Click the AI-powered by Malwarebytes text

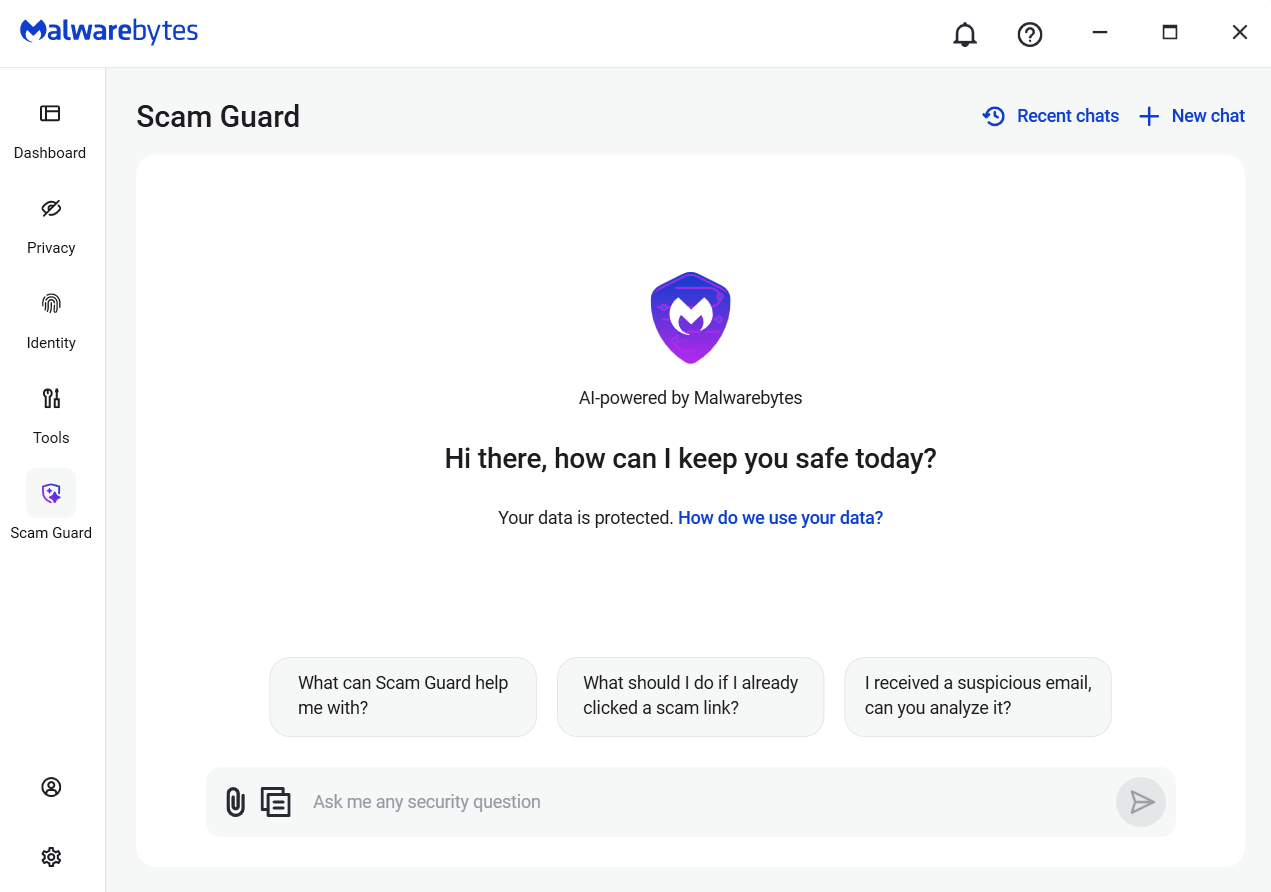[x=690, y=398]
